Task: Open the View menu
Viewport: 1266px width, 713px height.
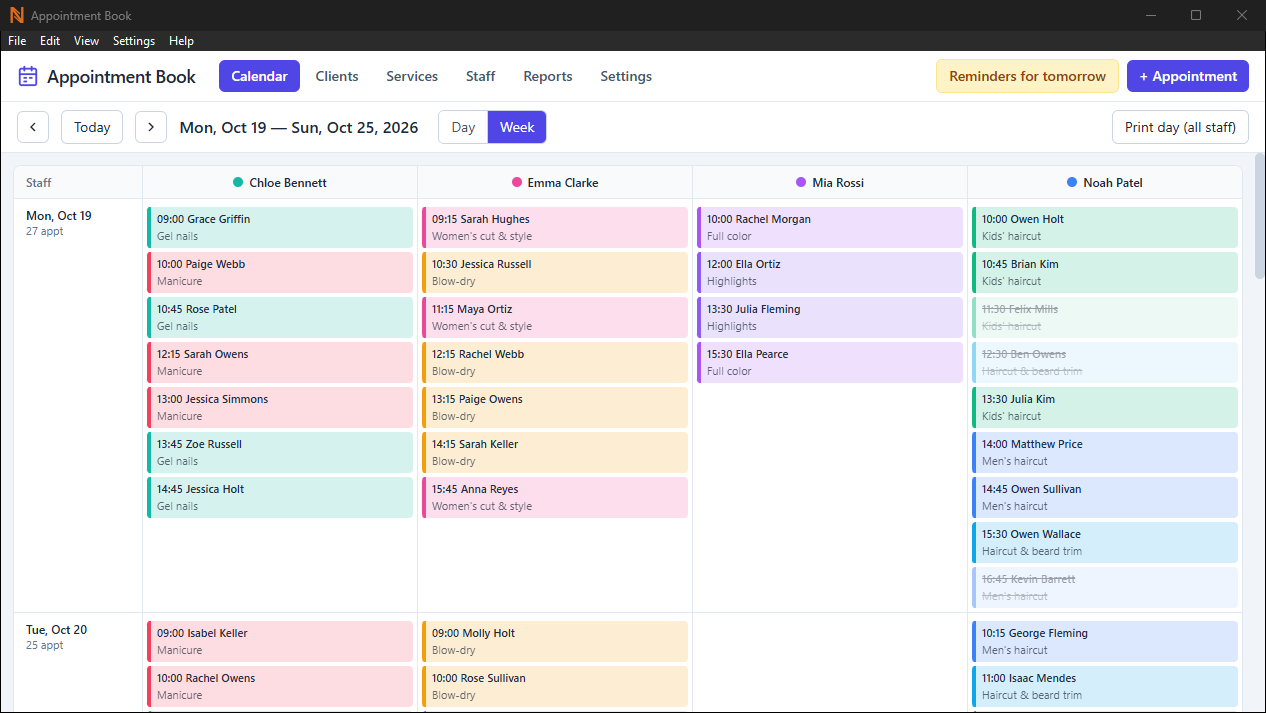Action: click(87, 41)
